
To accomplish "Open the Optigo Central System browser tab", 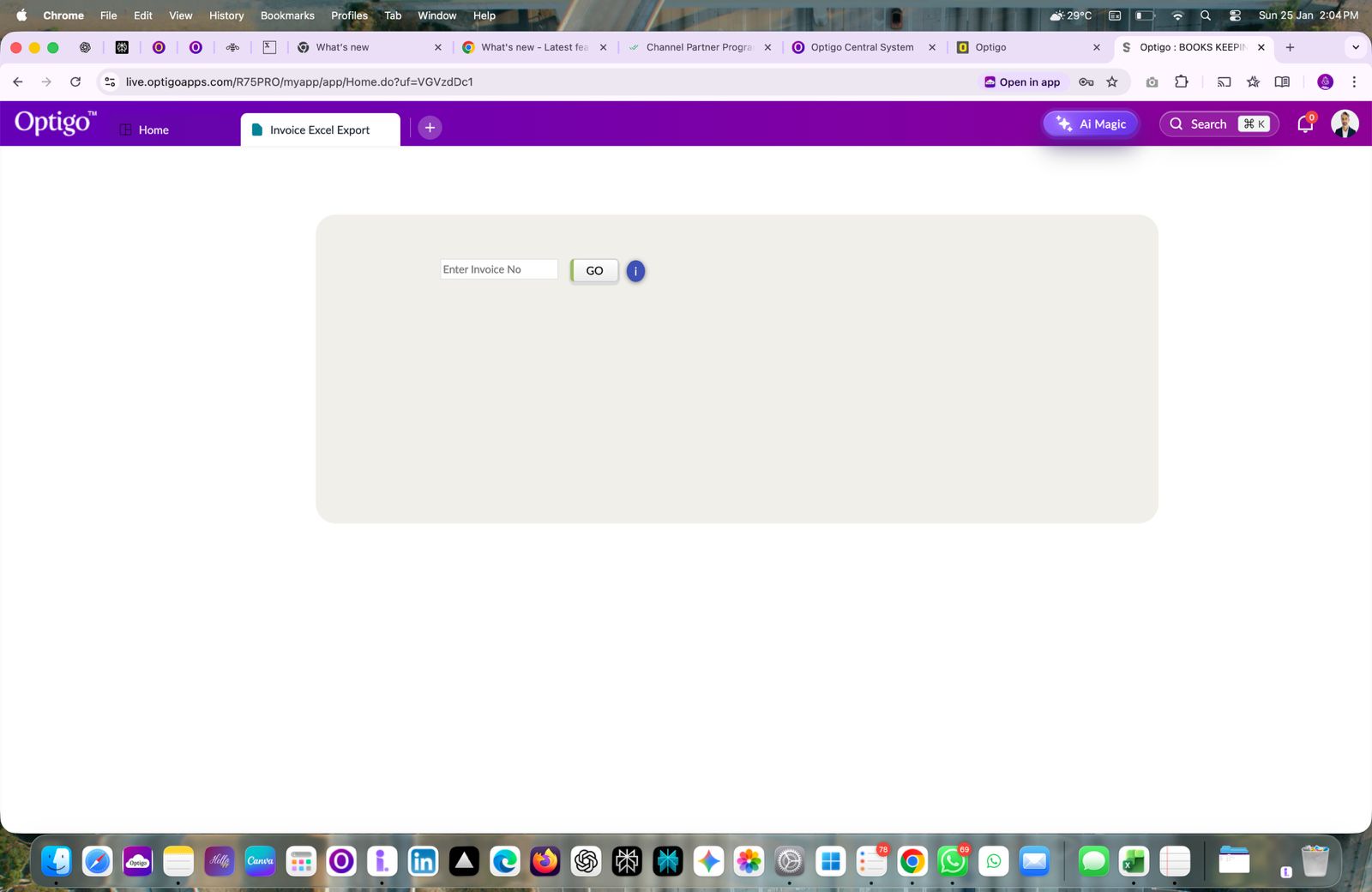I will pyautogui.click(x=861, y=47).
